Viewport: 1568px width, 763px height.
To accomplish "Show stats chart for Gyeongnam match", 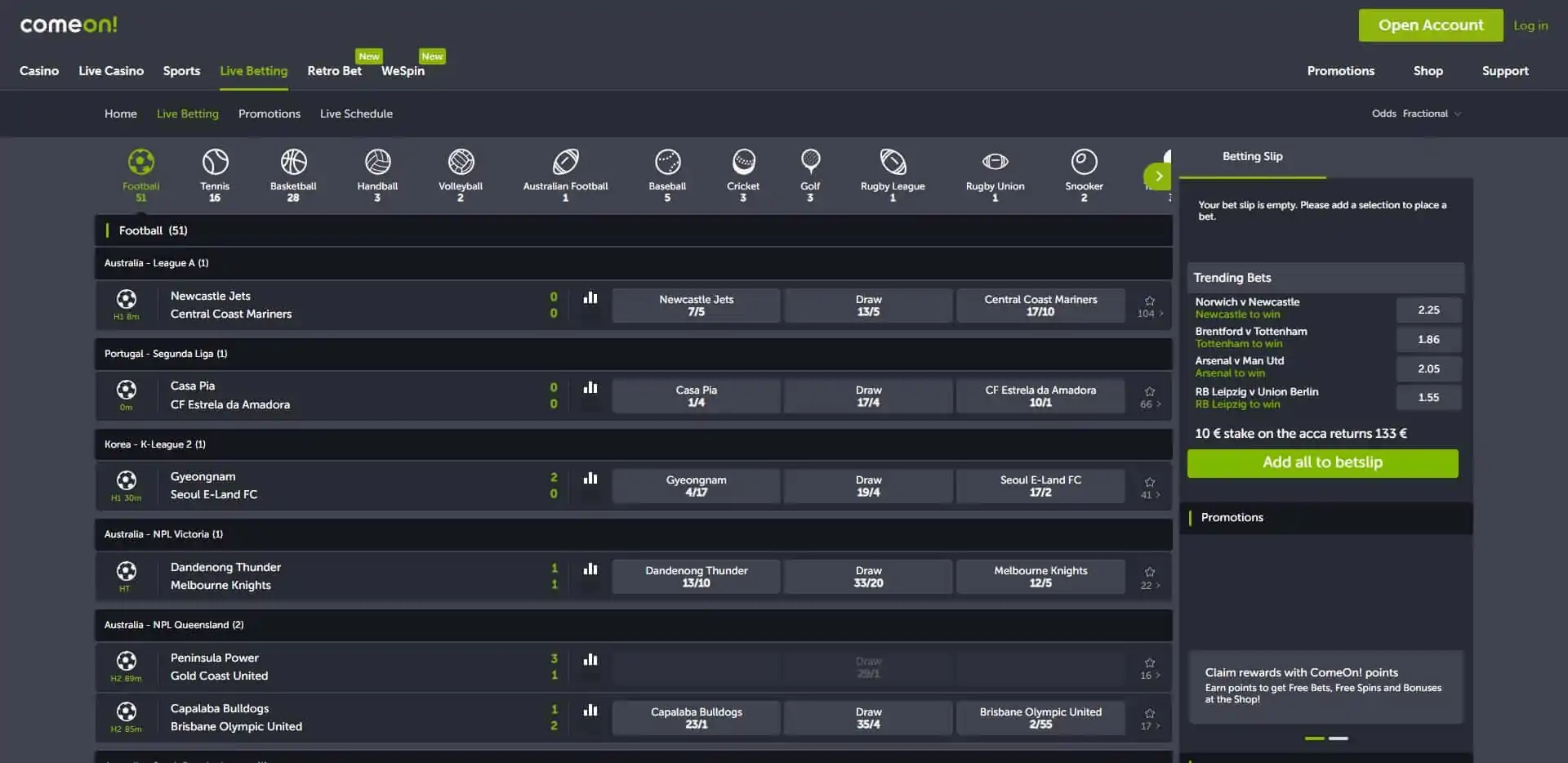I will click(590, 479).
